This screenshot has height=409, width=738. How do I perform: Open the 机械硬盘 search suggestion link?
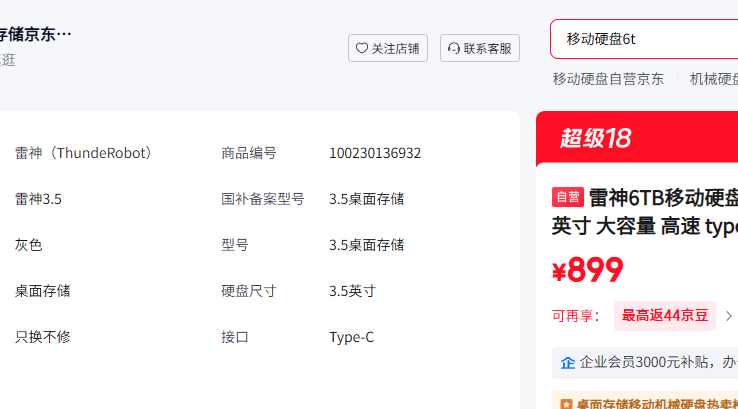tap(714, 79)
